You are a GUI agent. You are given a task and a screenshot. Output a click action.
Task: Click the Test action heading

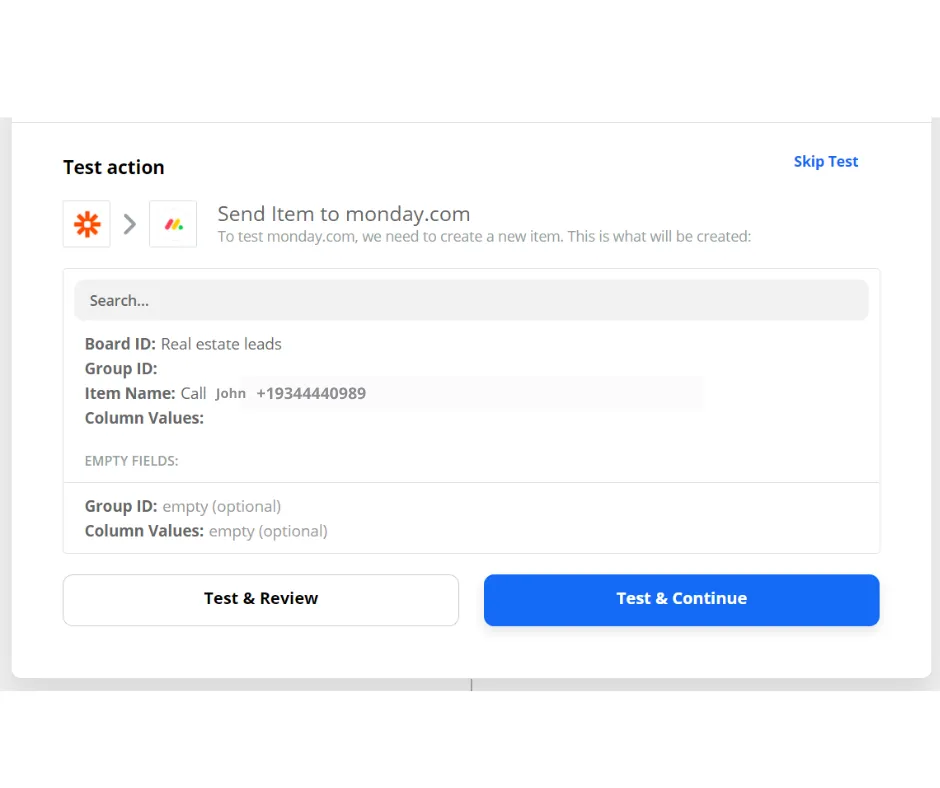coord(113,168)
